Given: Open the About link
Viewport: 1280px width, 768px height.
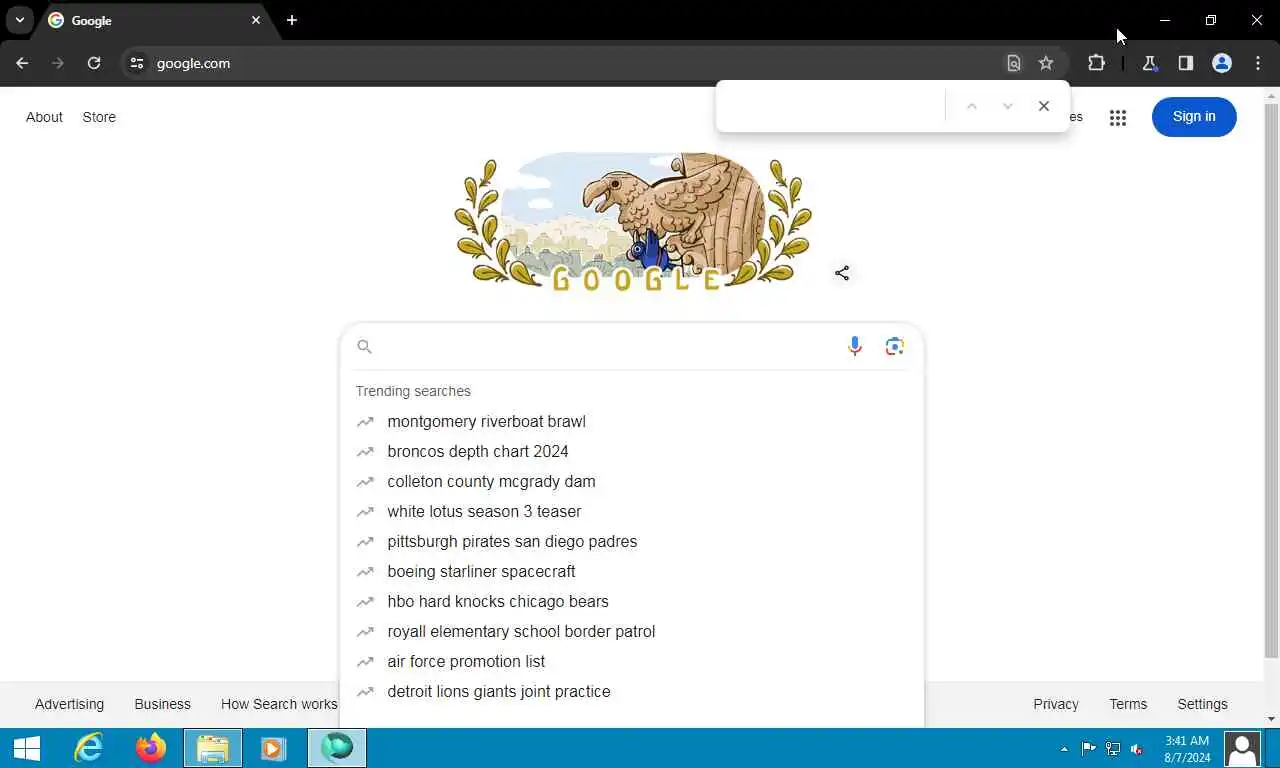Looking at the screenshot, I should 44,117.
